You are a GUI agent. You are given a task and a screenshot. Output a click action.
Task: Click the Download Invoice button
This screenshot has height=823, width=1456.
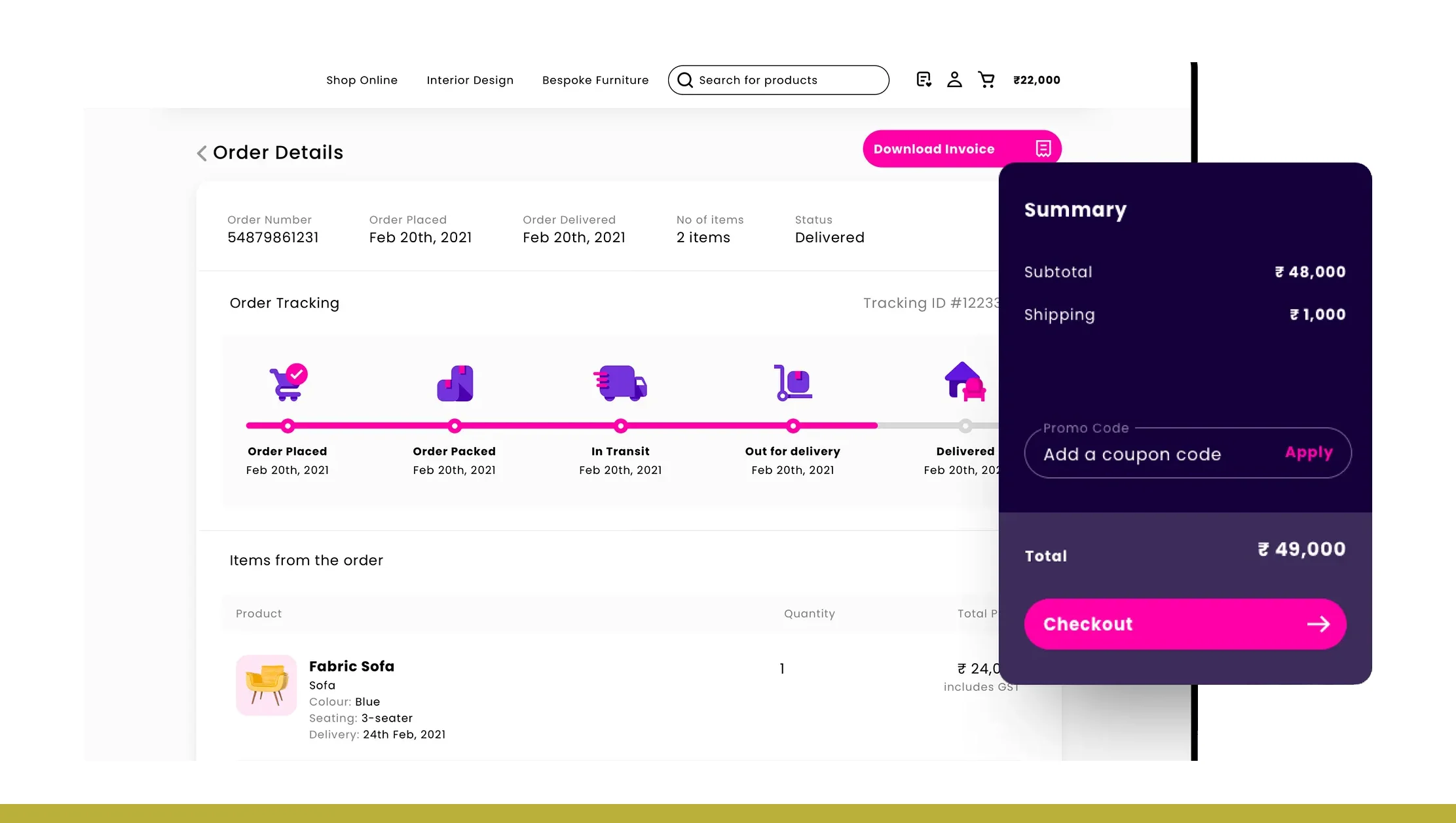933,149
